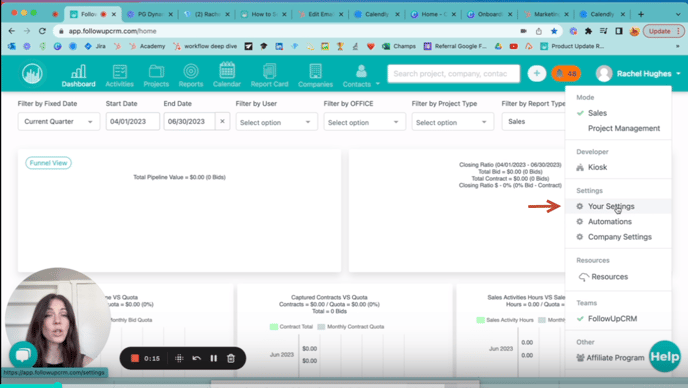Open the browser extensions puzzle icon
The image size is (688, 388).
coord(588,31)
